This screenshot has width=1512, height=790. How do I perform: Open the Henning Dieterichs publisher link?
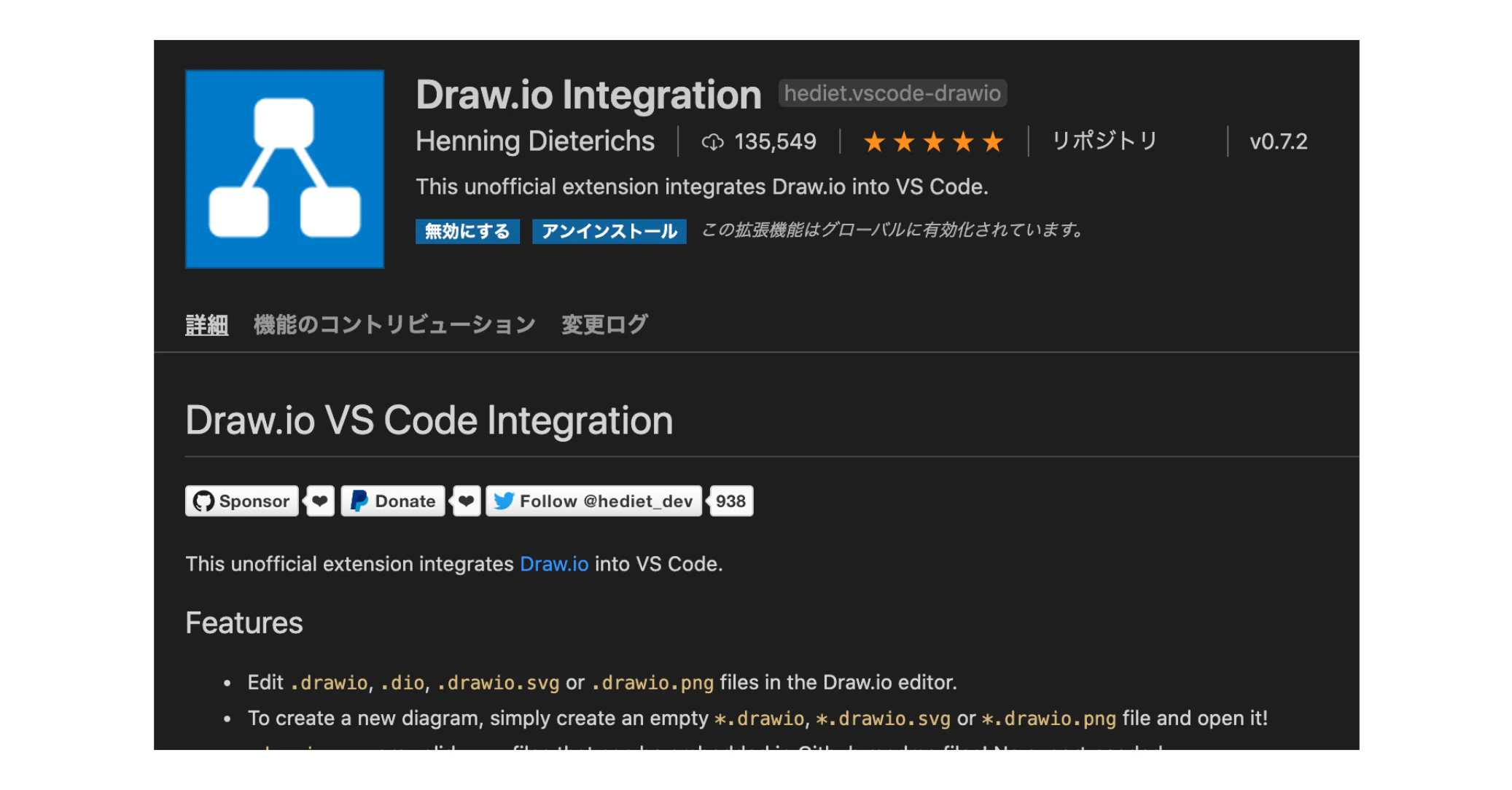coord(535,141)
